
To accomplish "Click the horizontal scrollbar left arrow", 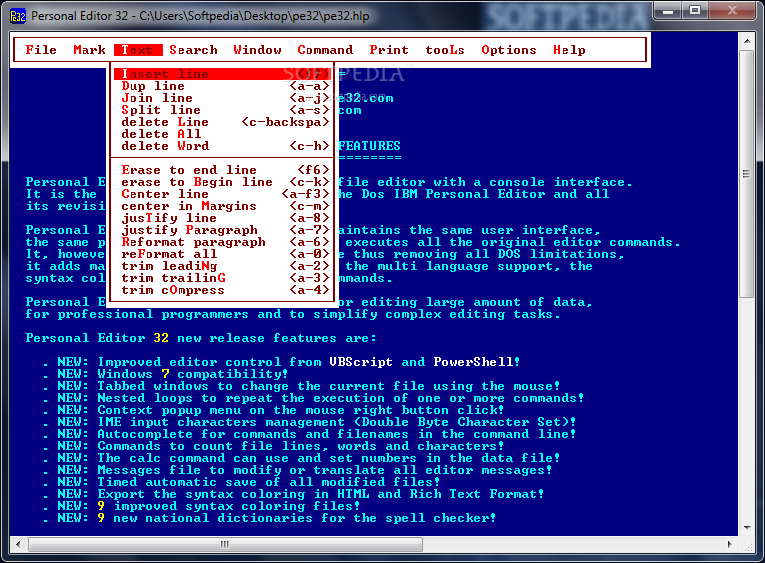I will pyautogui.click(x=18, y=544).
